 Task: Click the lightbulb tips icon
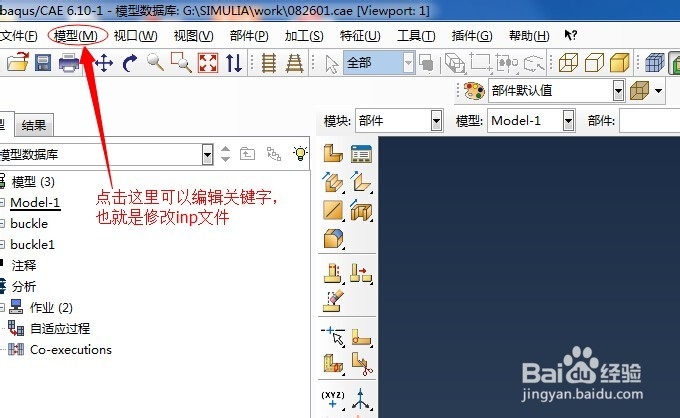(x=300, y=153)
